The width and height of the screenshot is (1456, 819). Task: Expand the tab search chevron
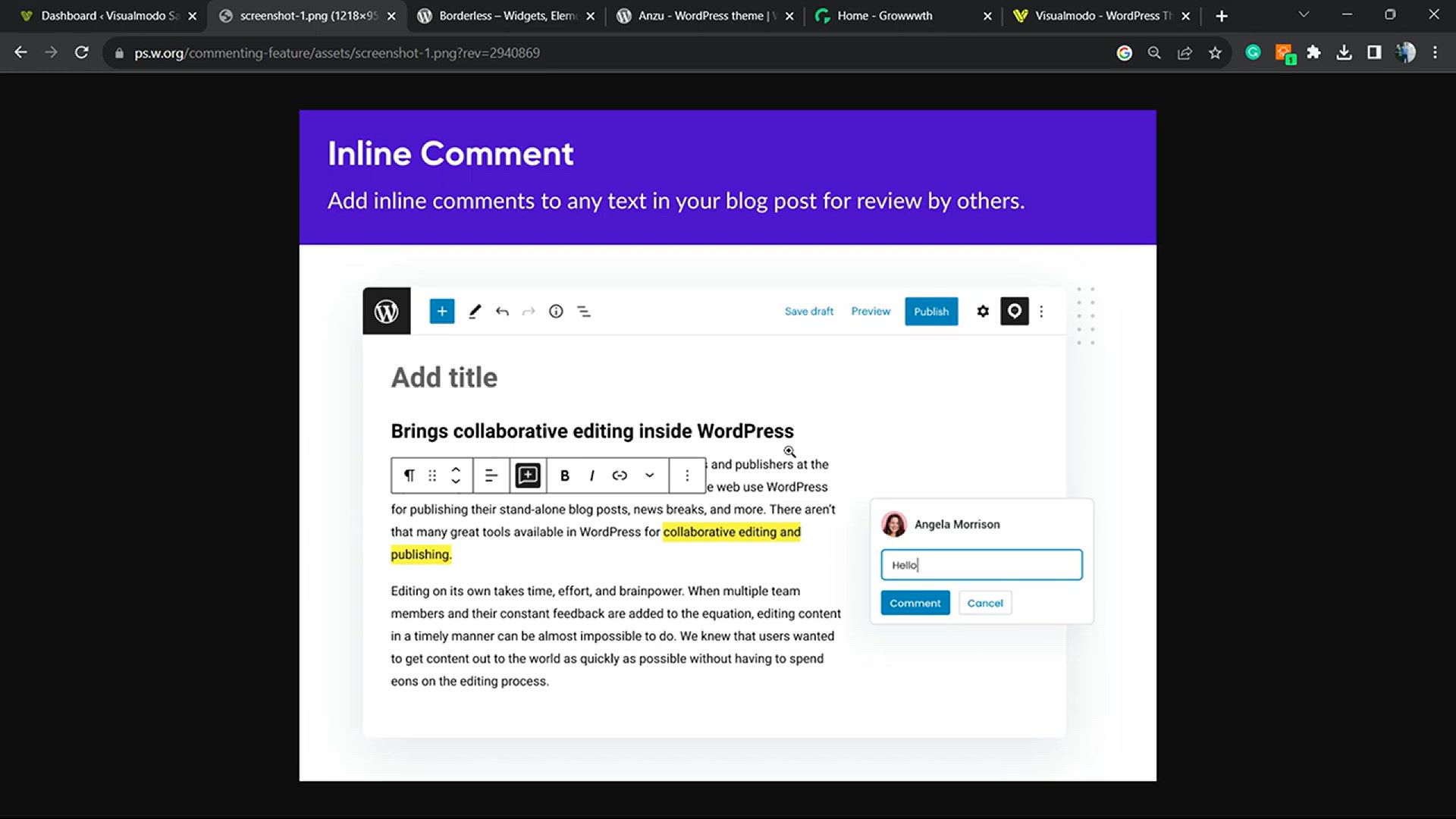[x=1304, y=15]
